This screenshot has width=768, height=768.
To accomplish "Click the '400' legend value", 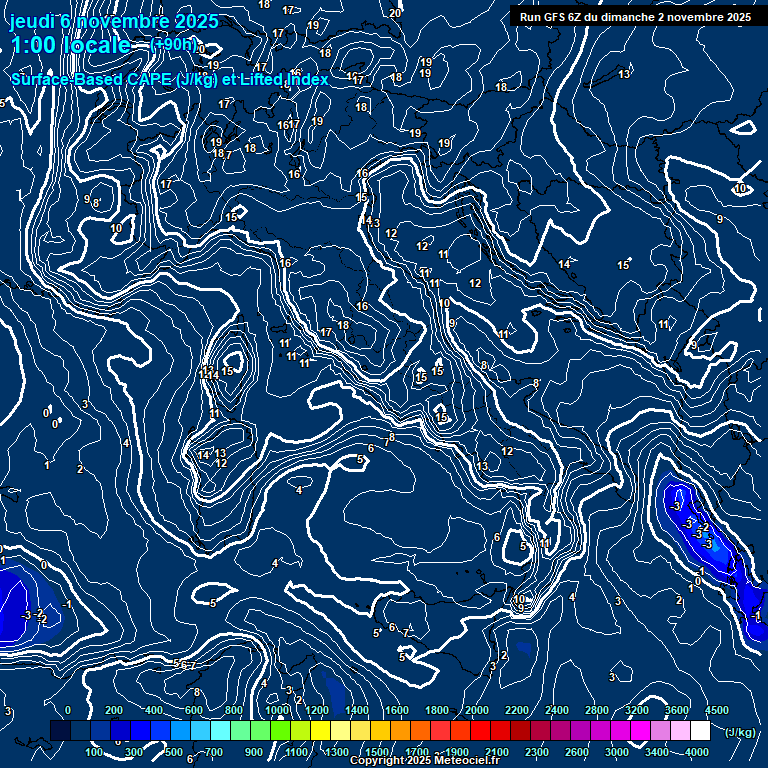I will tap(154, 710).
